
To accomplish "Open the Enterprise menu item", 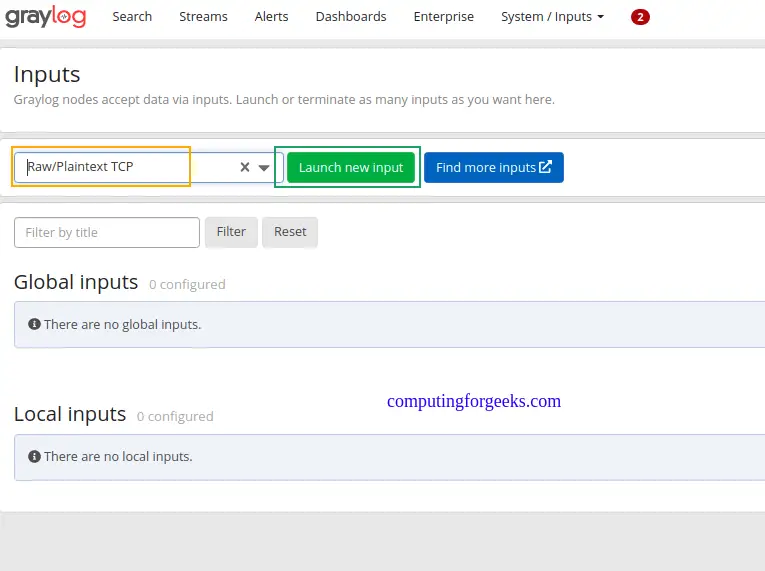I will [444, 17].
